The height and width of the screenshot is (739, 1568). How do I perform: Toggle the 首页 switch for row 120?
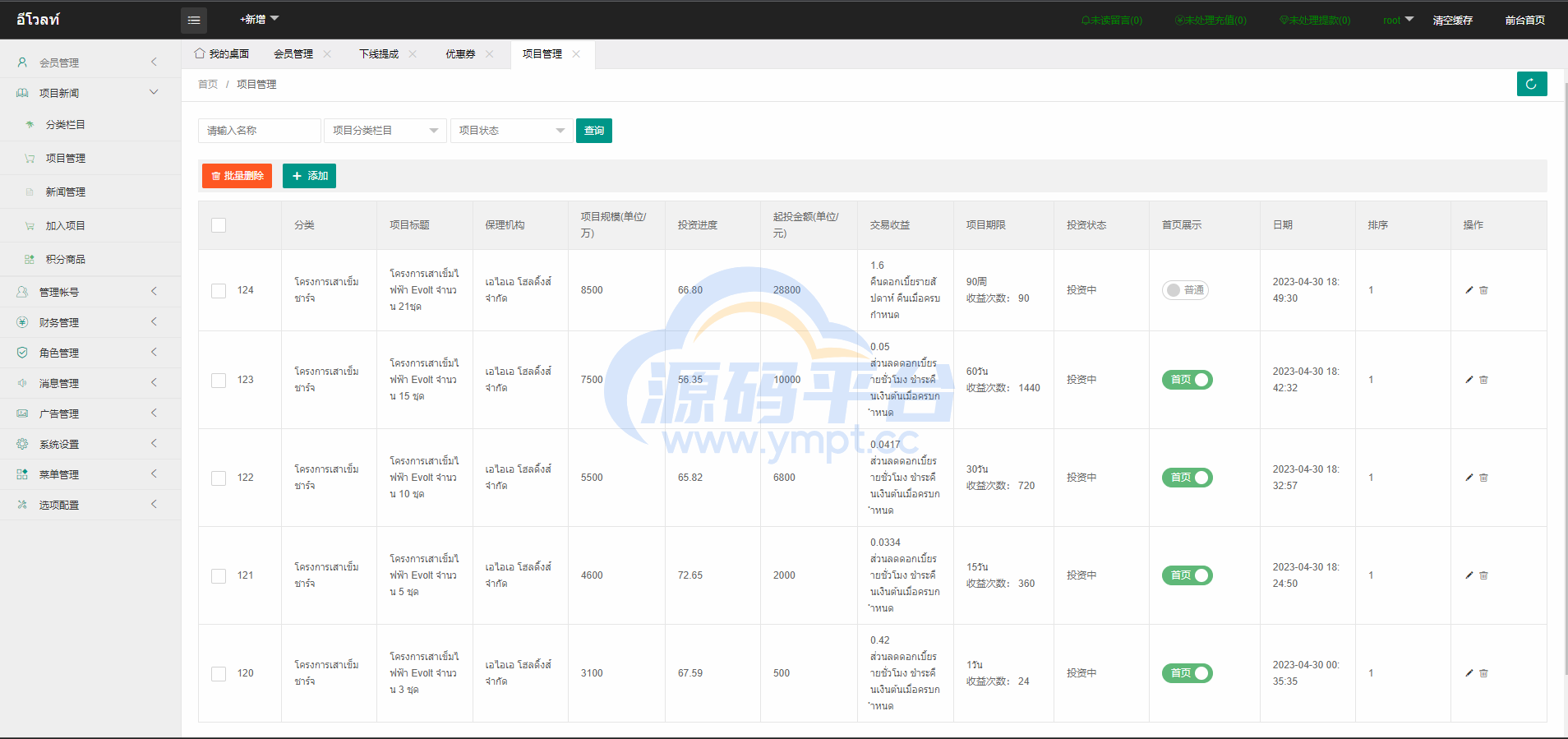point(1188,673)
